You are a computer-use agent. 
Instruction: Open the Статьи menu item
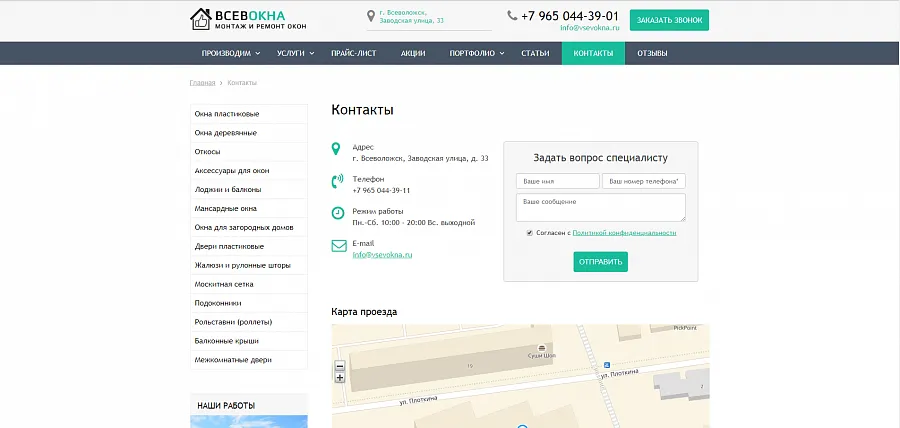point(535,53)
